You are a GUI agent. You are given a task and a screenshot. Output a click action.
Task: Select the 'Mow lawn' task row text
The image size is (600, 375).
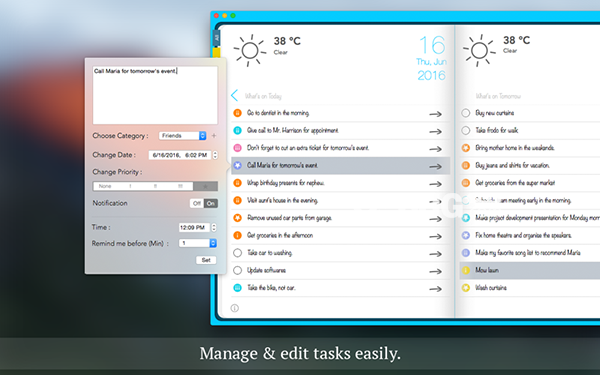(x=487, y=270)
